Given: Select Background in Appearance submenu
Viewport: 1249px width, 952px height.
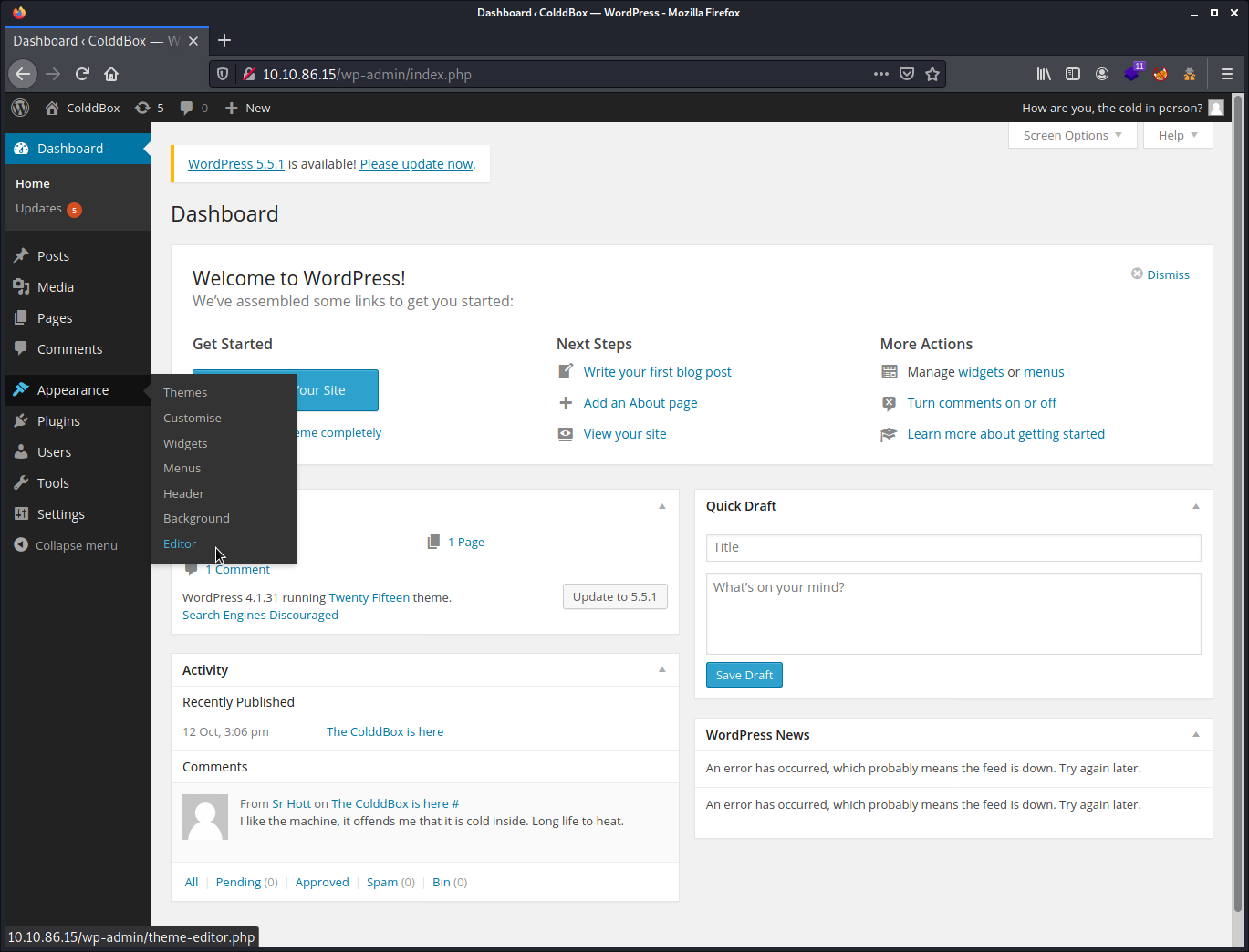Looking at the screenshot, I should 196,518.
